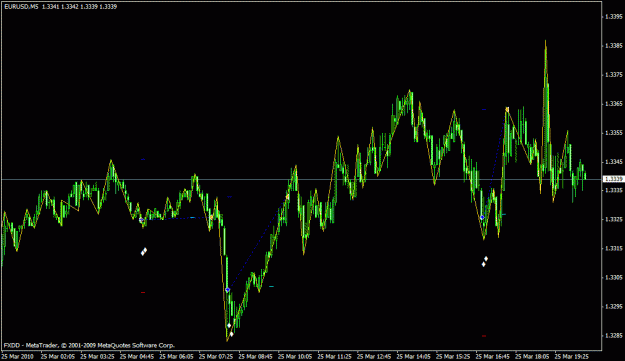The width and height of the screenshot is (625, 361).
Task: Click the 25 Mar 19:25 time label
Action: point(572,357)
